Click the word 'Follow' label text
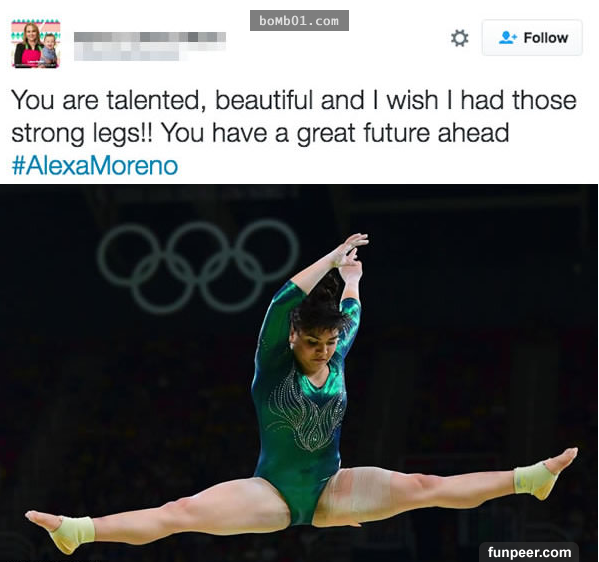The width and height of the screenshot is (599, 562). click(x=546, y=38)
